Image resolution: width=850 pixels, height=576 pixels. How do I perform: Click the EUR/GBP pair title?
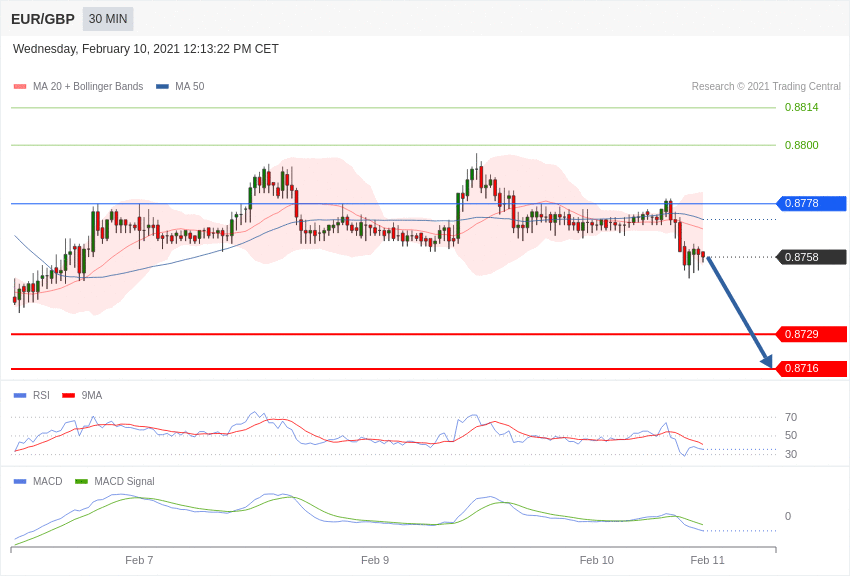pyautogui.click(x=43, y=20)
